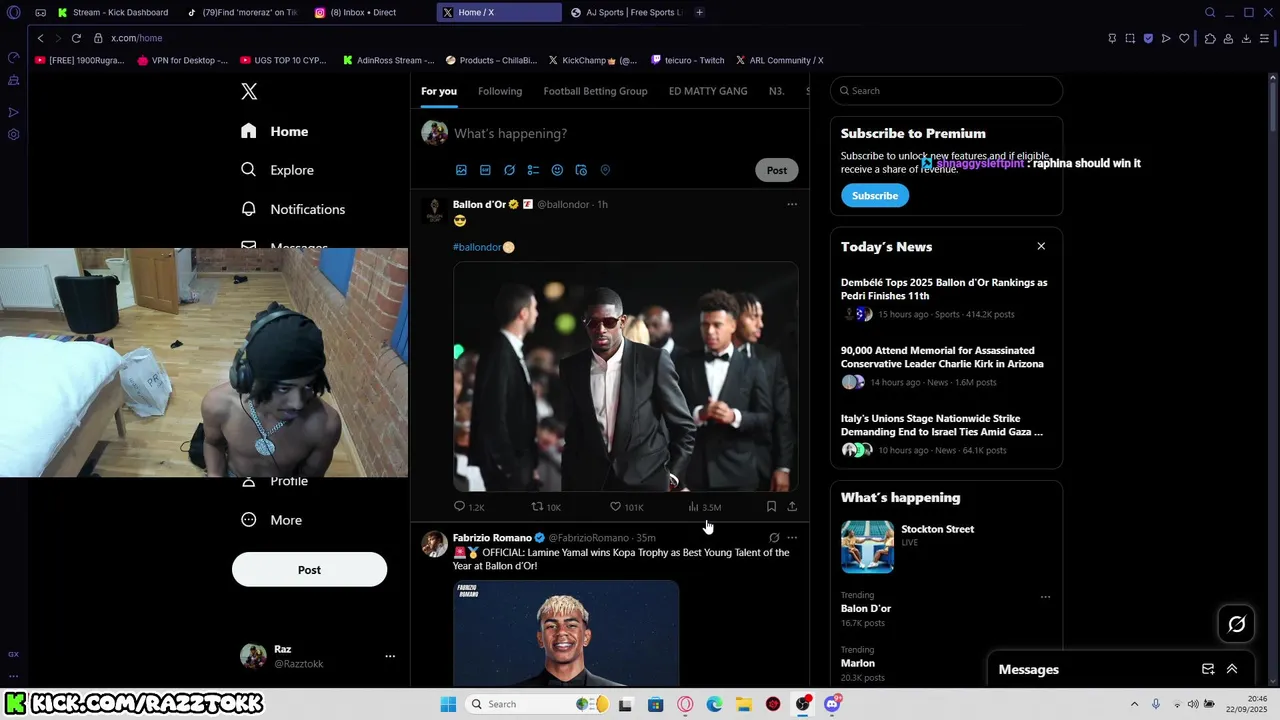Open the Ballon d'Or post photo
Screen dimensions: 1280x720
(626, 377)
